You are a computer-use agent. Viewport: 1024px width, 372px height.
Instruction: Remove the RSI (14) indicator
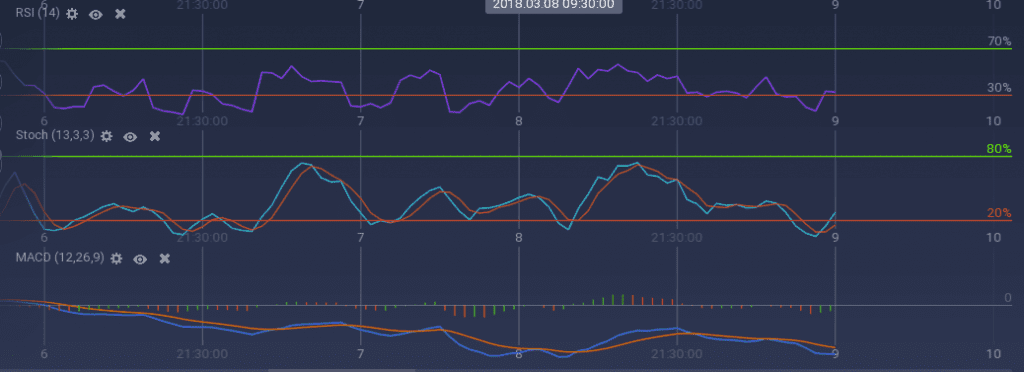tap(120, 14)
